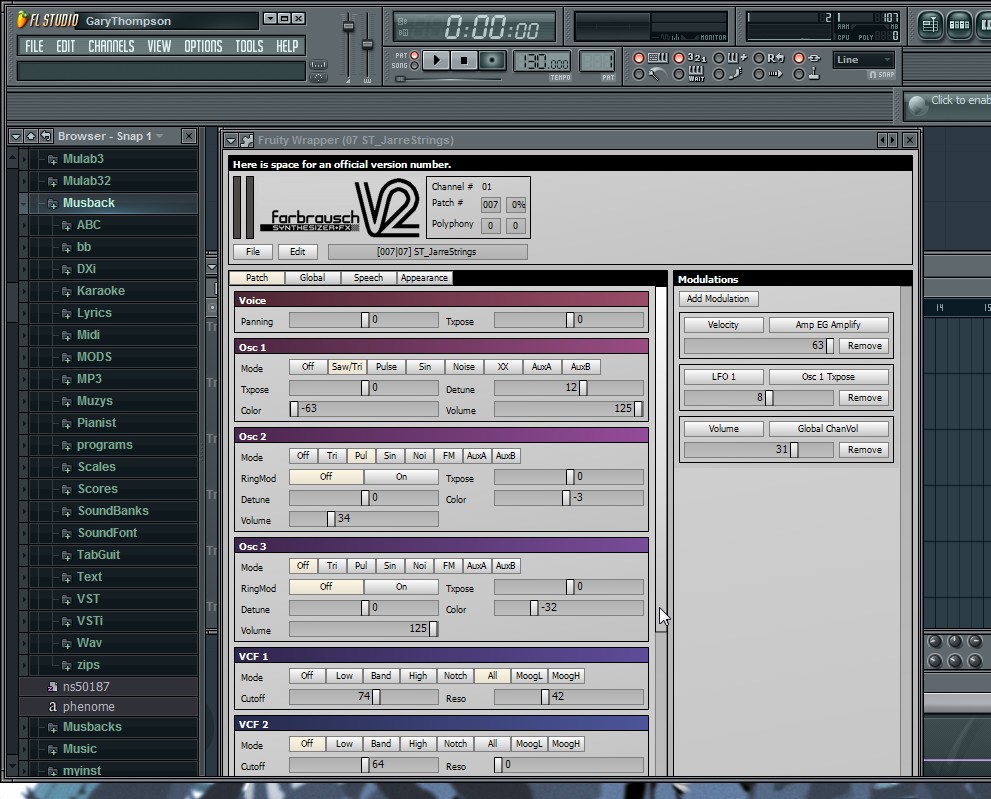Open the OPTIONS menu

[203, 46]
